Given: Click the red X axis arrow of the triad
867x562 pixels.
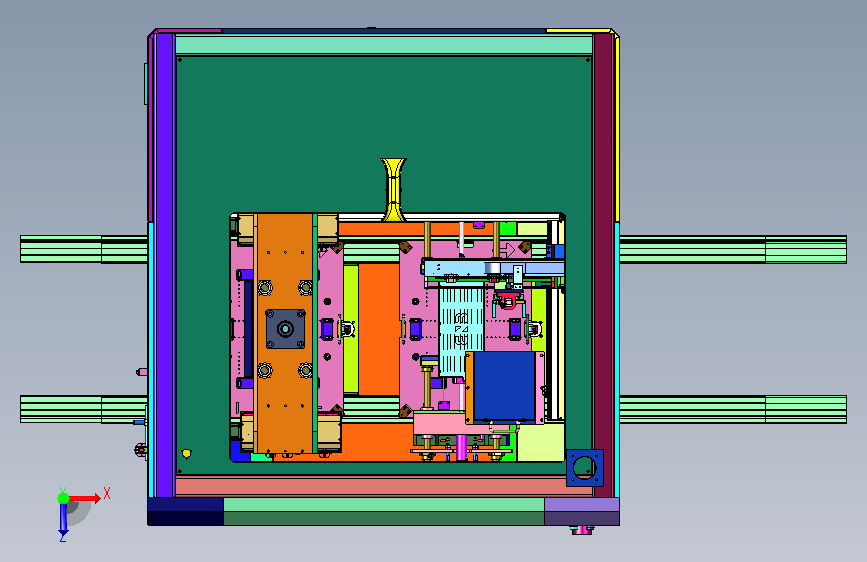Looking at the screenshot, I should (85, 498).
